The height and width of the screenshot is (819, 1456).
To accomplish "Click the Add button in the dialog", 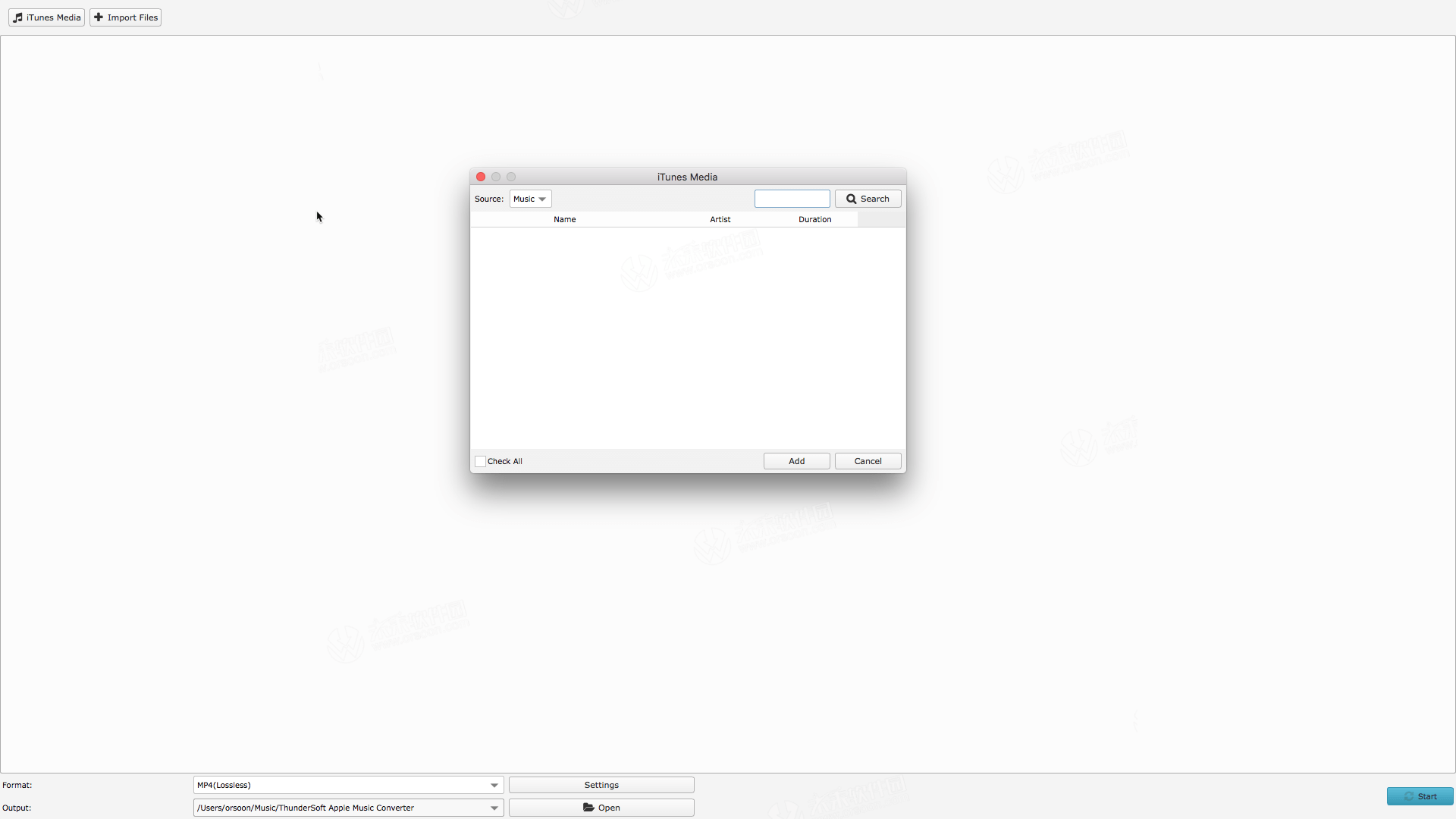I will pyautogui.click(x=796, y=461).
